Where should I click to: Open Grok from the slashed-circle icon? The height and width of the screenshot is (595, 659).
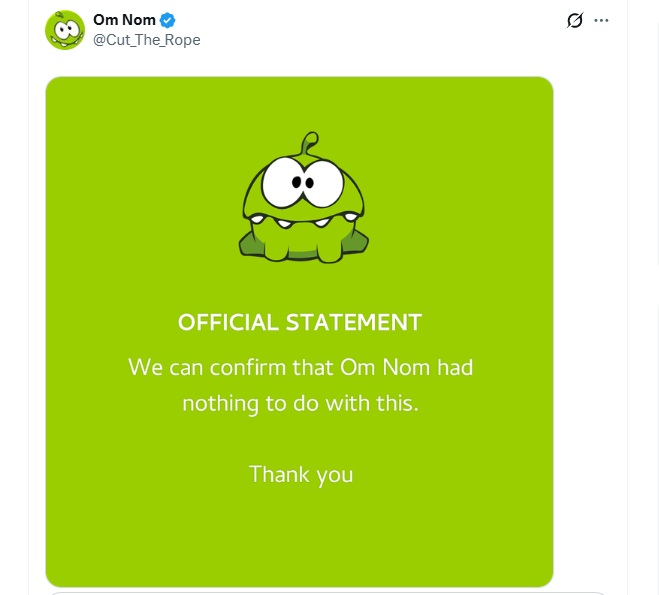(575, 20)
